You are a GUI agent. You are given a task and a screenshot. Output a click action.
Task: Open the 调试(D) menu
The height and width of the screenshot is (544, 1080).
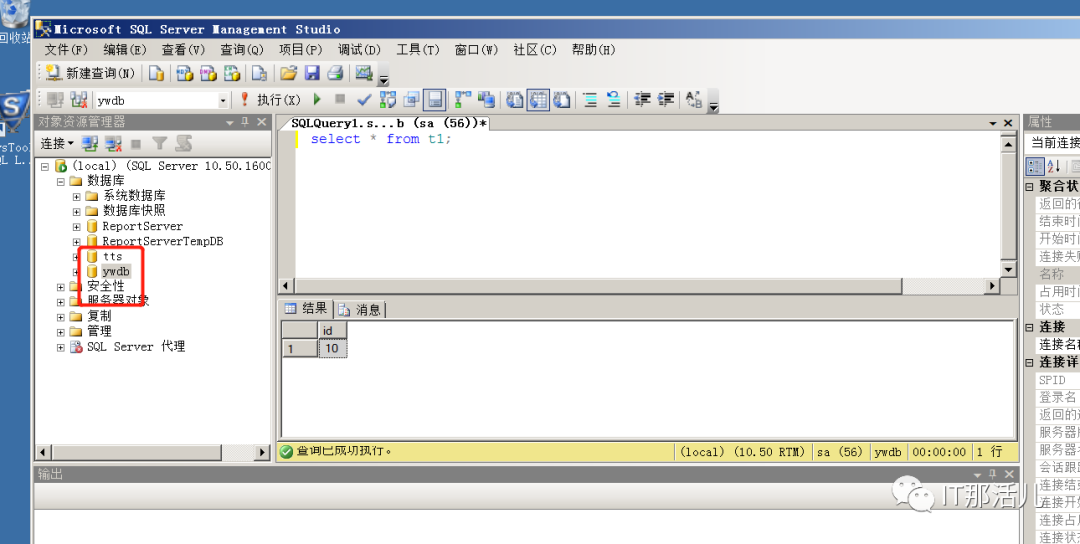click(359, 50)
